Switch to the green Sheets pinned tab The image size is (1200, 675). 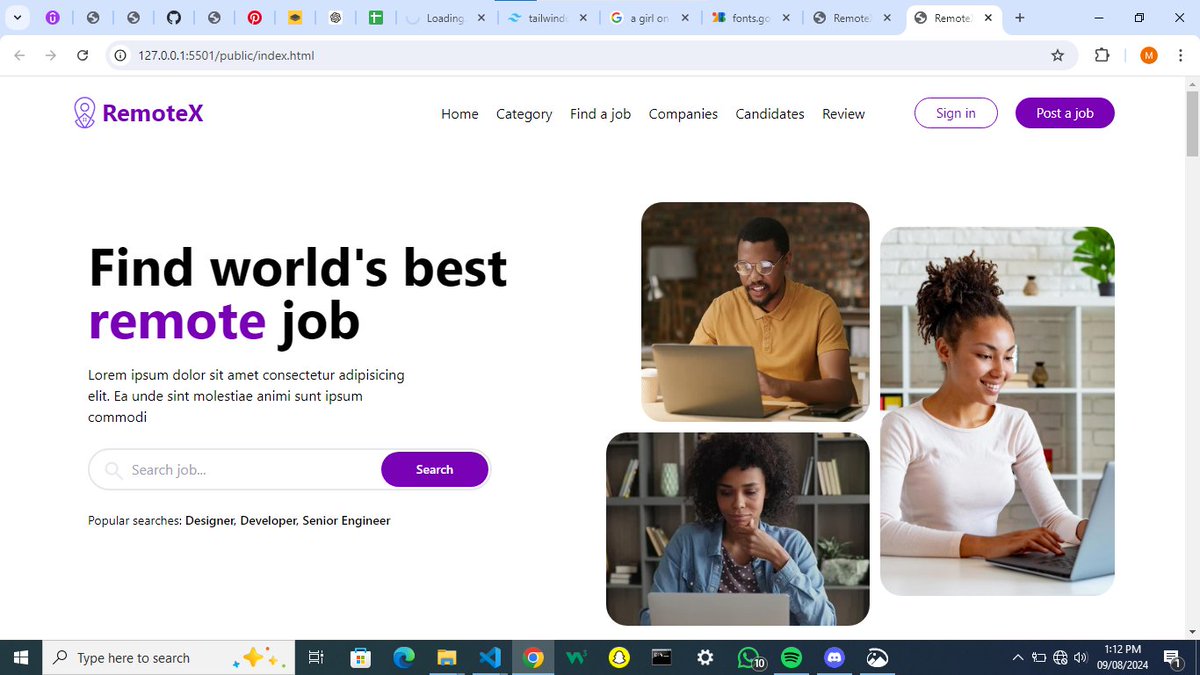376,18
